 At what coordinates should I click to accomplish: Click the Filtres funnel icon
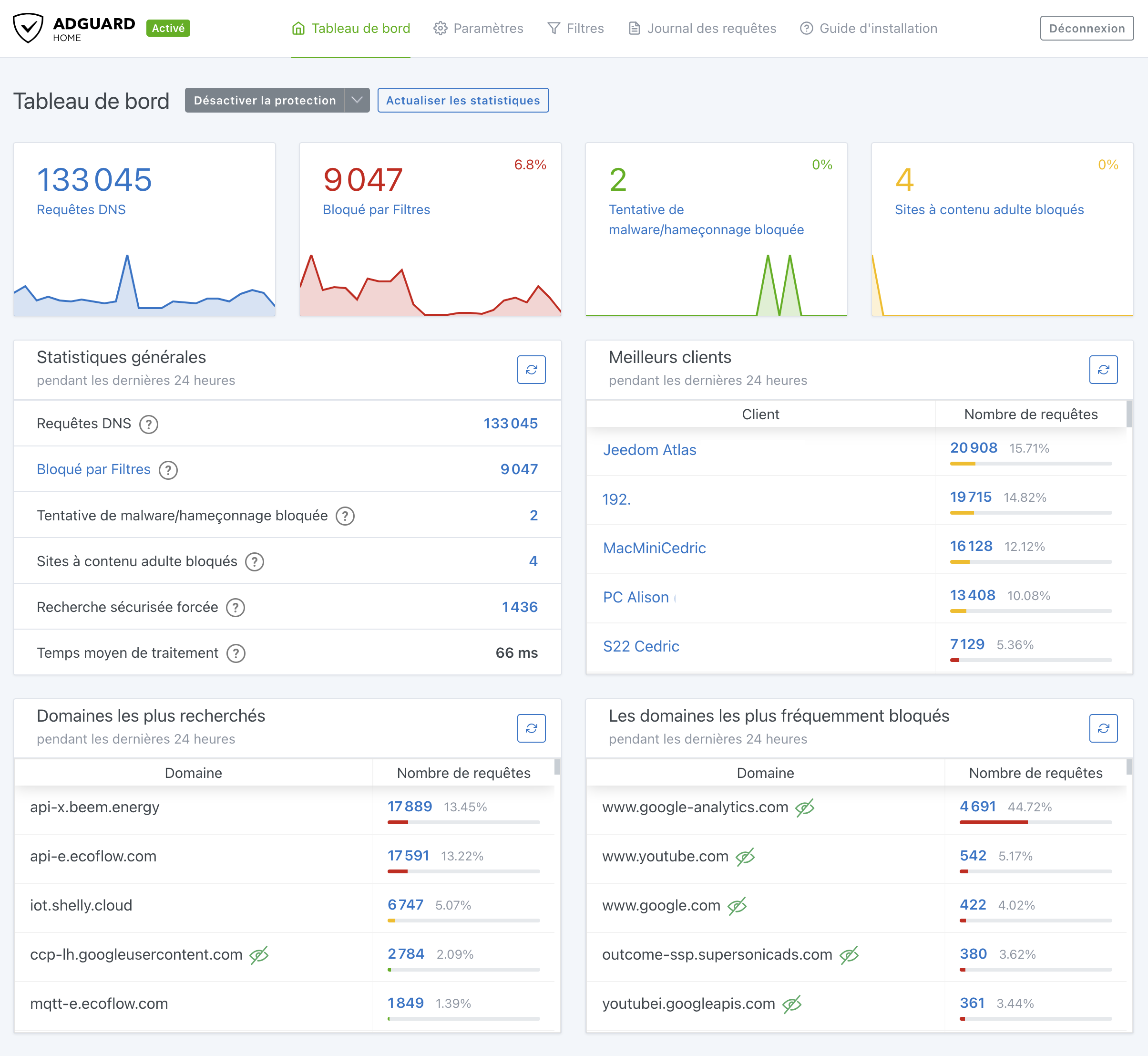pyautogui.click(x=553, y=29)
